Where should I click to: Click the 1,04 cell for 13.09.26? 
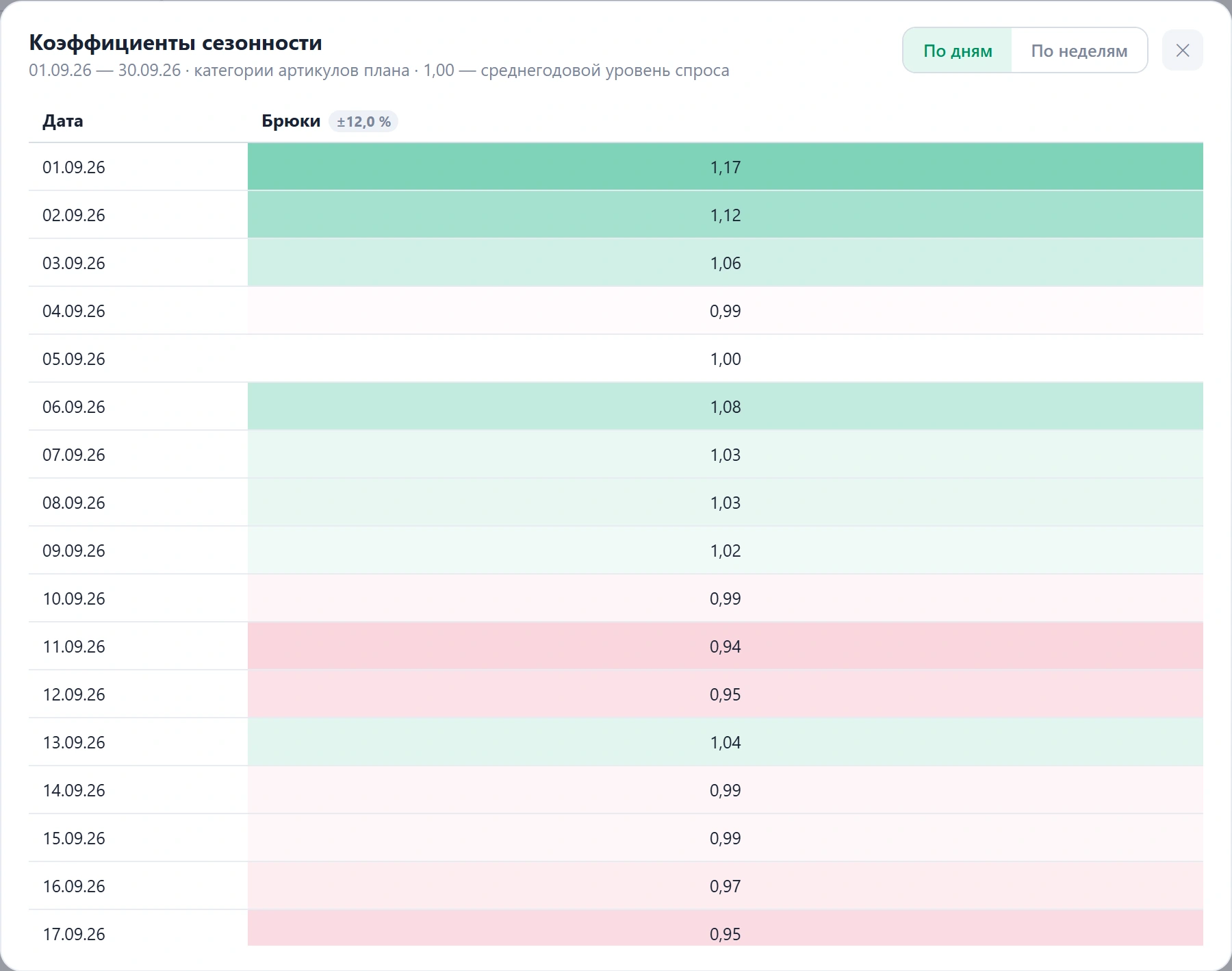click(x=725, y=742)
